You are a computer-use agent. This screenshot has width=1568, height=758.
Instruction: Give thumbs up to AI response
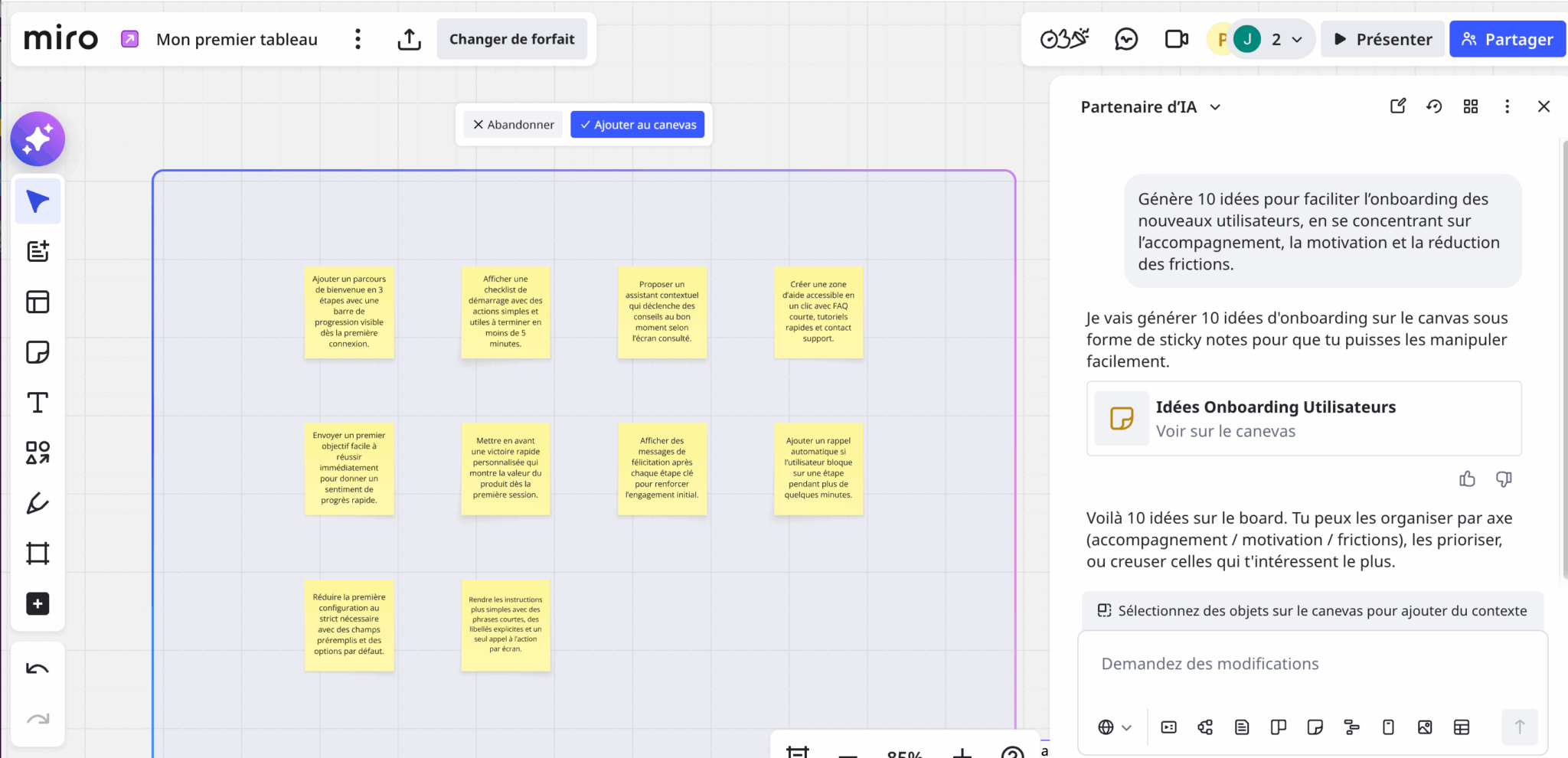1467,479
